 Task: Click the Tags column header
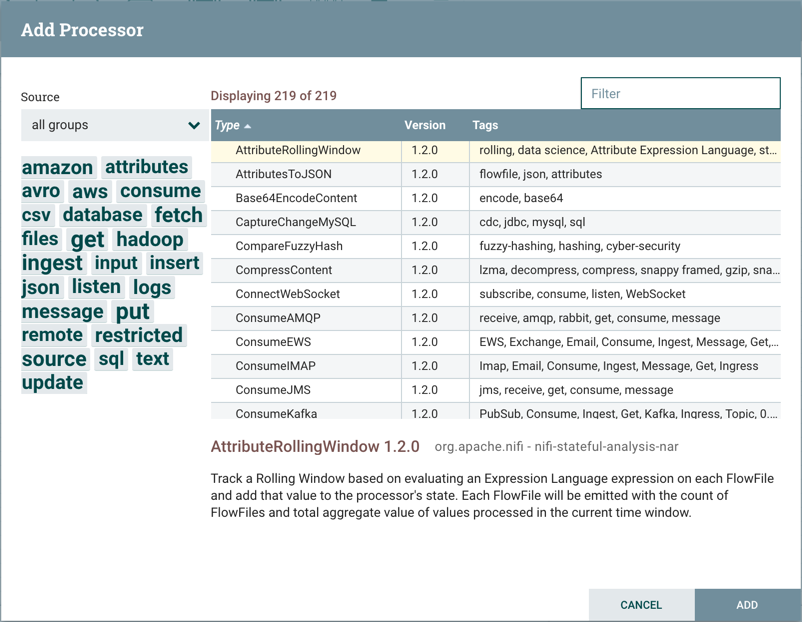(x=485, y=126)
